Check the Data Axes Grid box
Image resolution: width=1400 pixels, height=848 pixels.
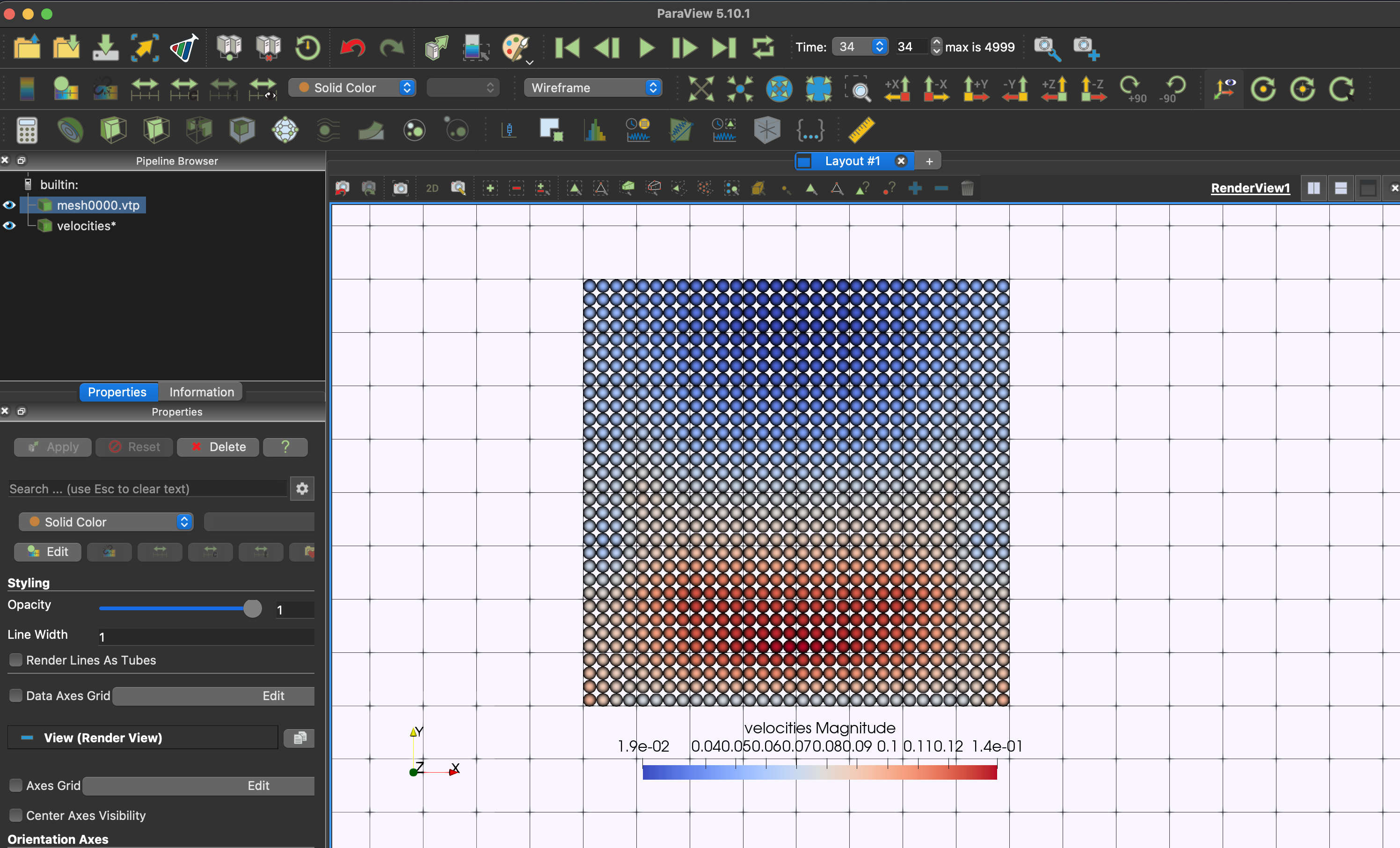tap(16, 696)
